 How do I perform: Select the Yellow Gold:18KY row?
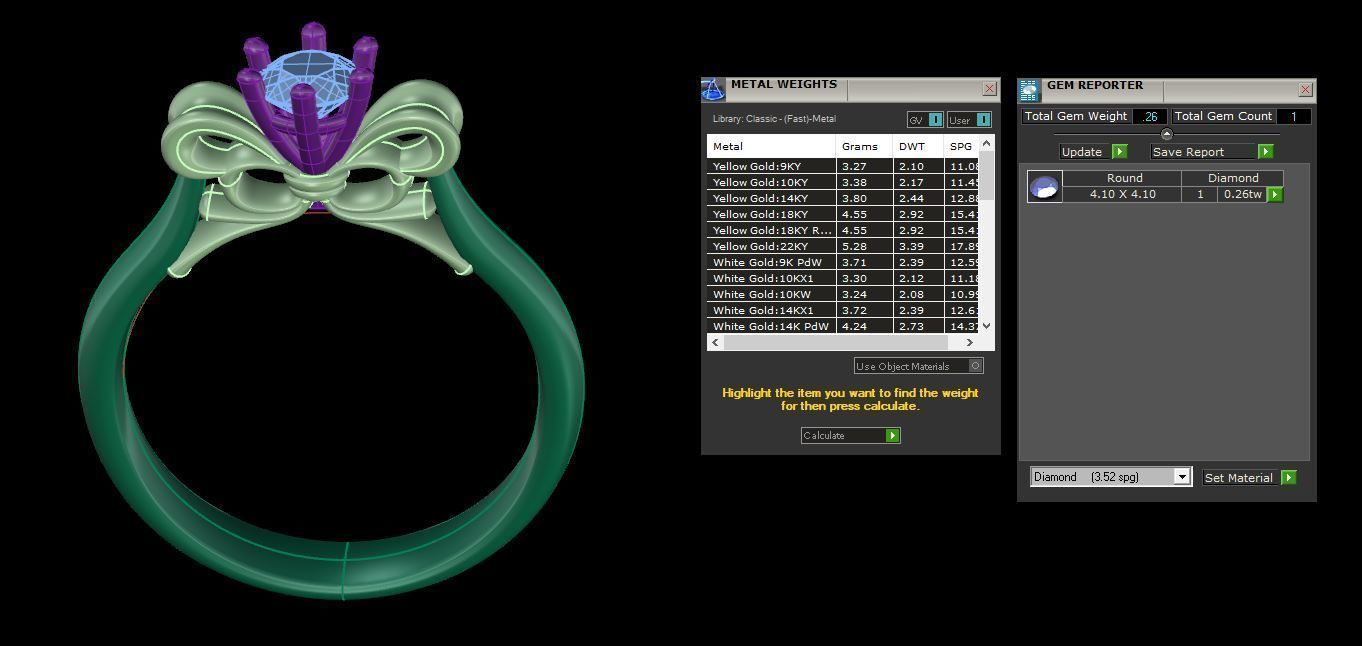843,214
